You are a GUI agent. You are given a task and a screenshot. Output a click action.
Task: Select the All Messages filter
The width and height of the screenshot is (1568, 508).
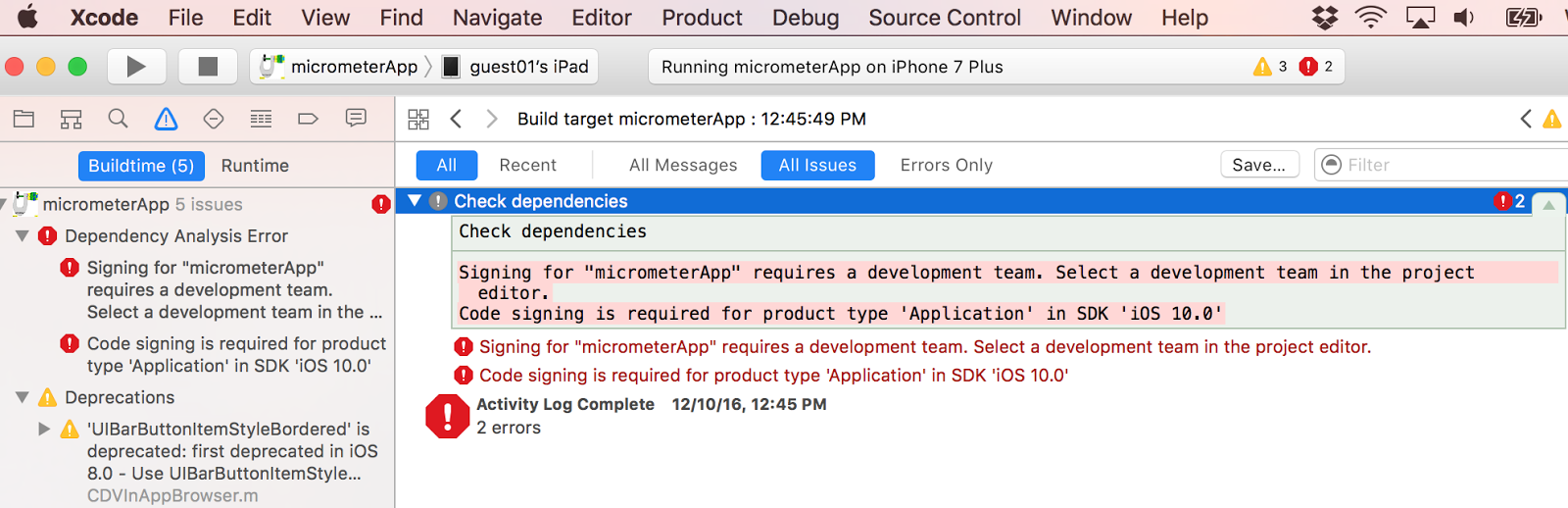point(683,165)
